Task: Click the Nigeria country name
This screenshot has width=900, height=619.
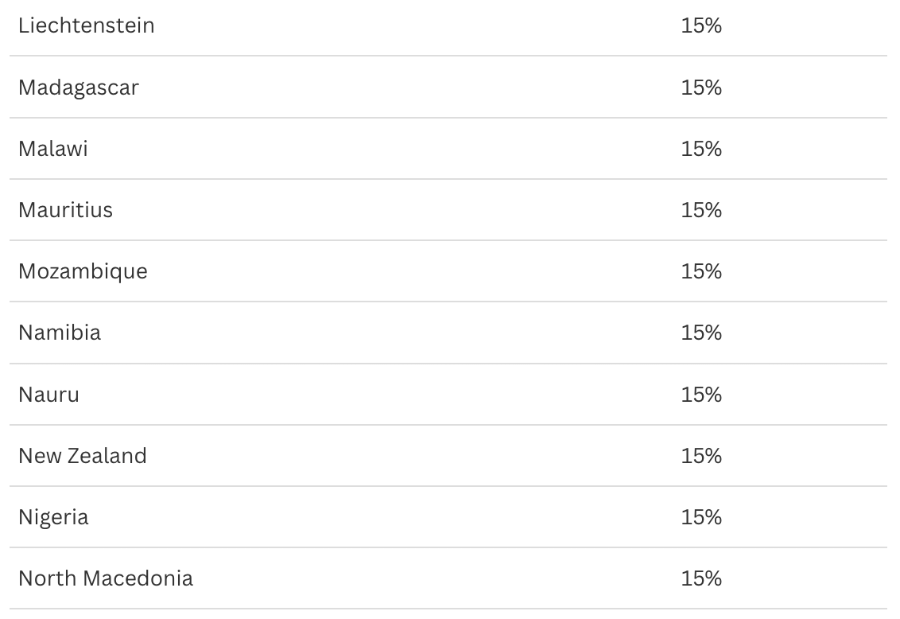Action: (53, 517)
